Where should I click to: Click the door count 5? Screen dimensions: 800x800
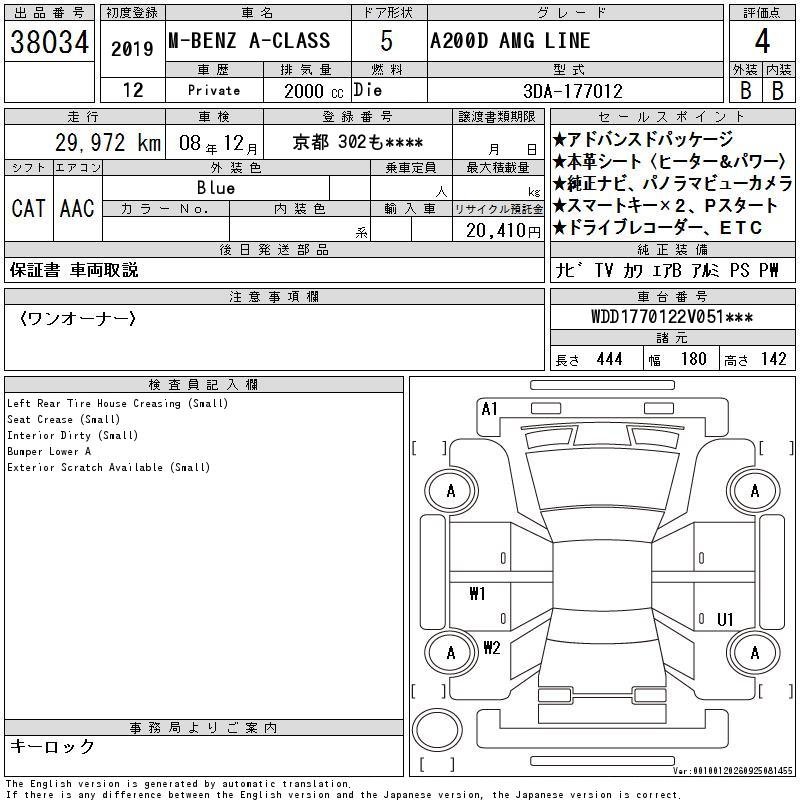[x=387, y=41]
